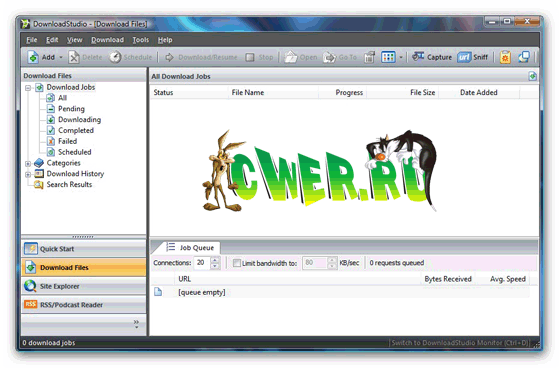Enable the Limit bandwidth checkbox
The width and height of the screenshot is (560, 368).
pos(236,263)
